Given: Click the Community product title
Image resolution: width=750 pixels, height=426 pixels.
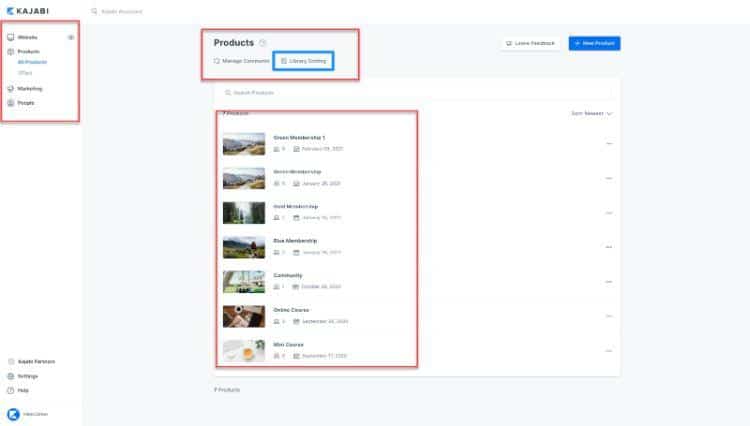Looking at the screenshot, I should tap(288, 275).
